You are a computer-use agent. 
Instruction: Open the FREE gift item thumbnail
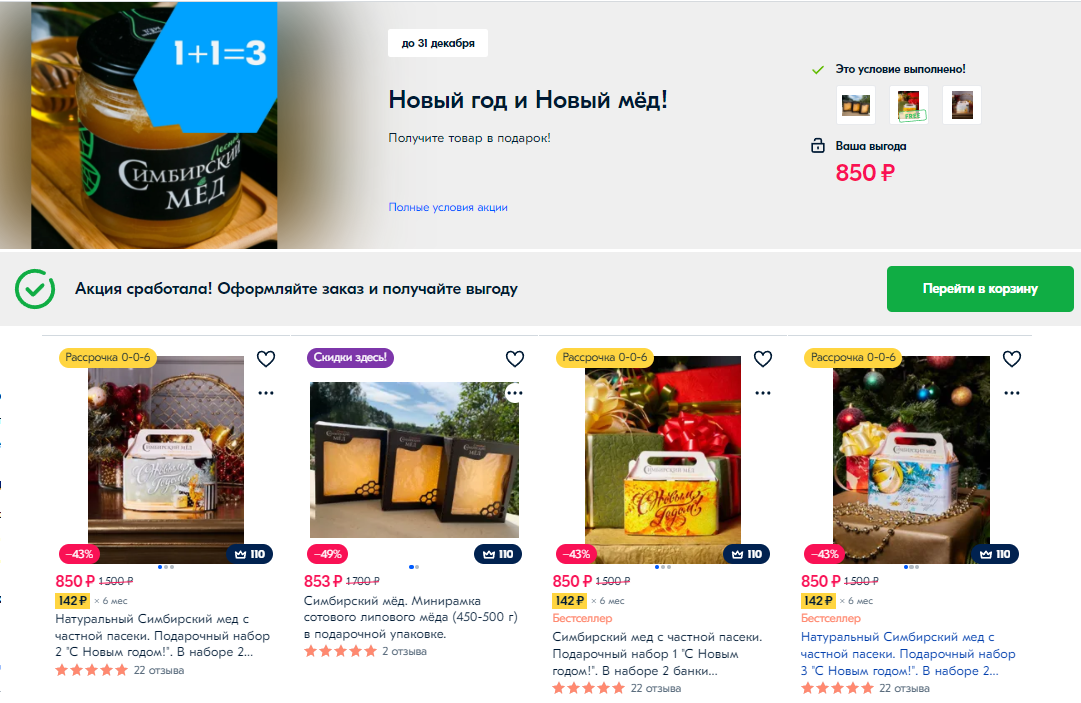909,105
